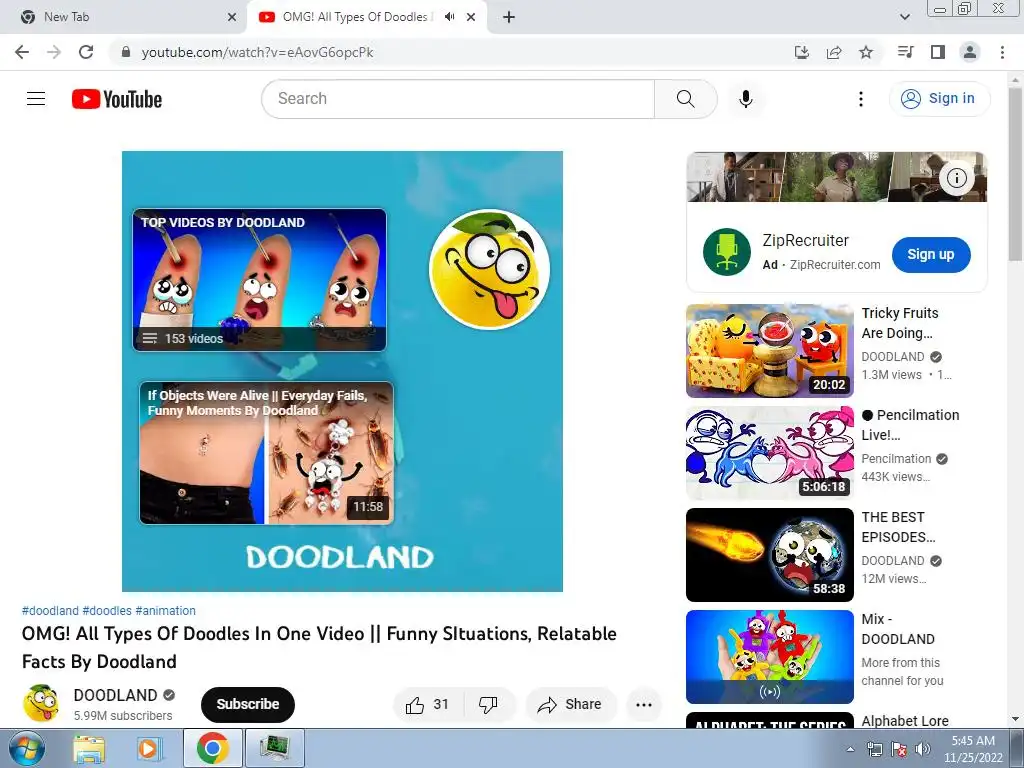Open system volume speaker icon
The height and width of the screenshot is (768, 1024).
point(922,749)
